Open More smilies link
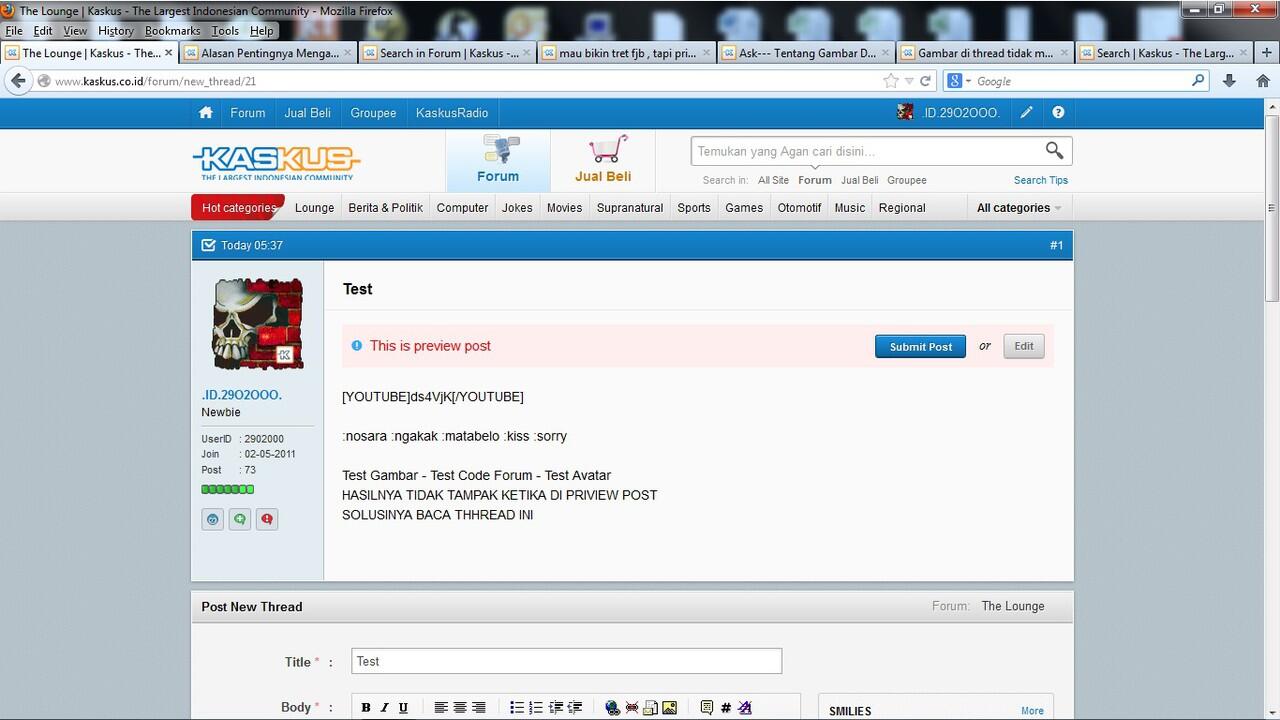The image size is (1280, 720). coord(1032,711)
